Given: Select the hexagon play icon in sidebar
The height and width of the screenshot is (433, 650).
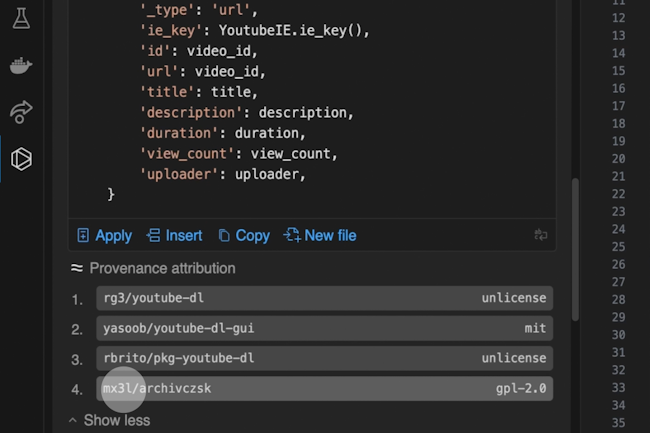Looking at the screenshot, I should 21,158.
